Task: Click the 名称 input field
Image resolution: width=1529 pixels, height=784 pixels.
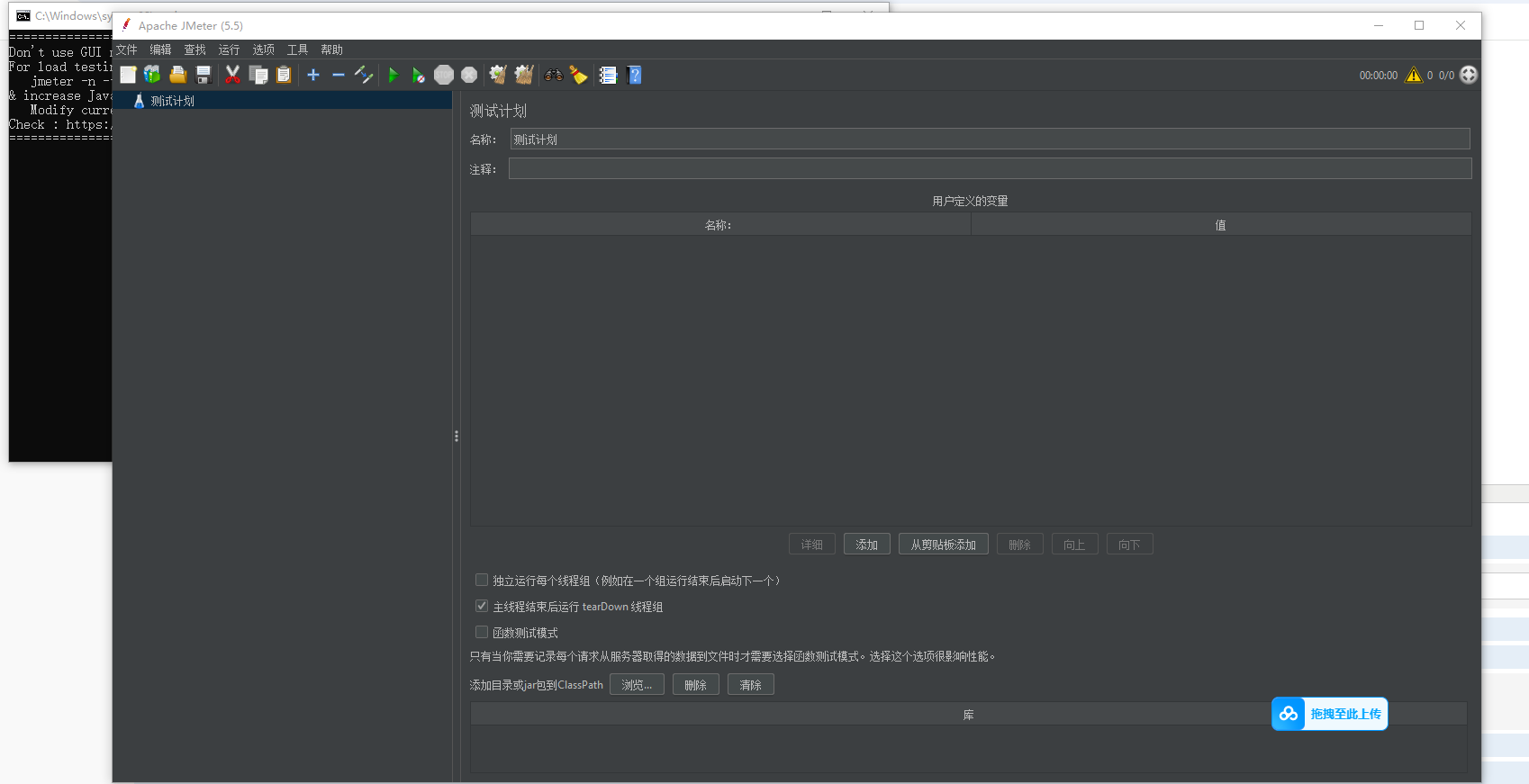Action: pyautogui.click(x=990, y=140)
